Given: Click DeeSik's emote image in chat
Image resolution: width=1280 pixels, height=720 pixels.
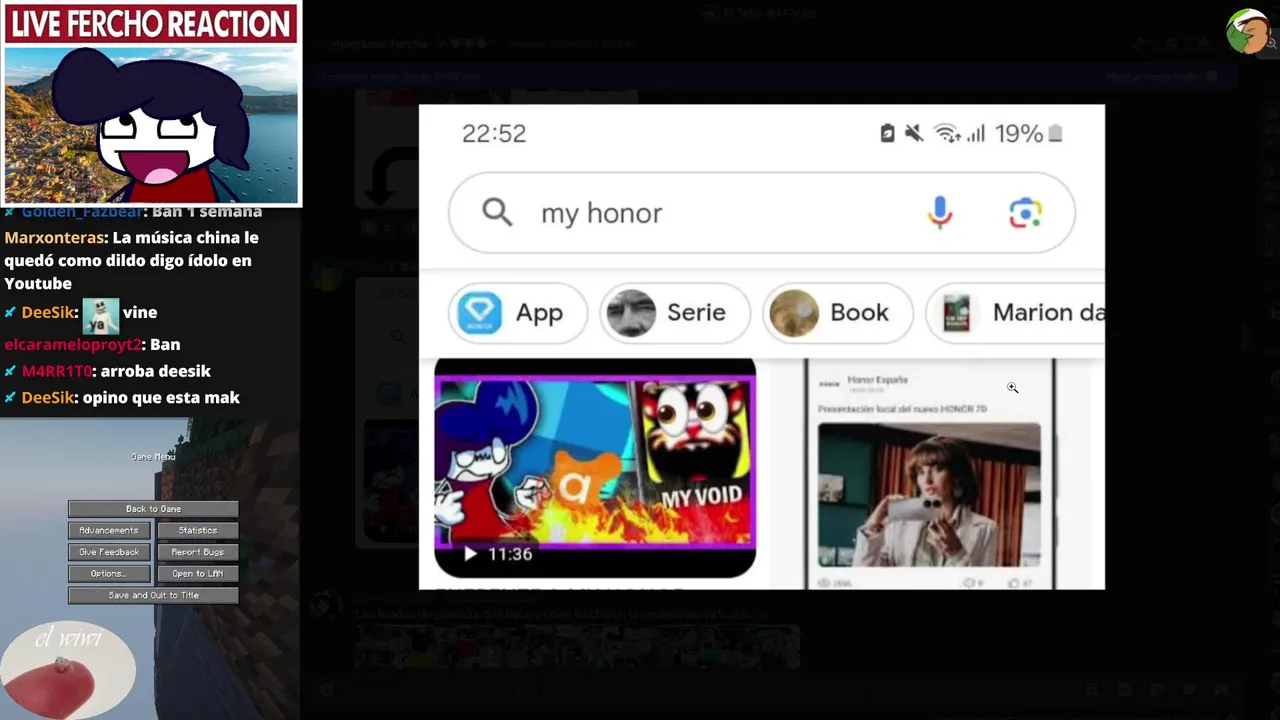Looking at the screenshot, I should click(100, 316).
